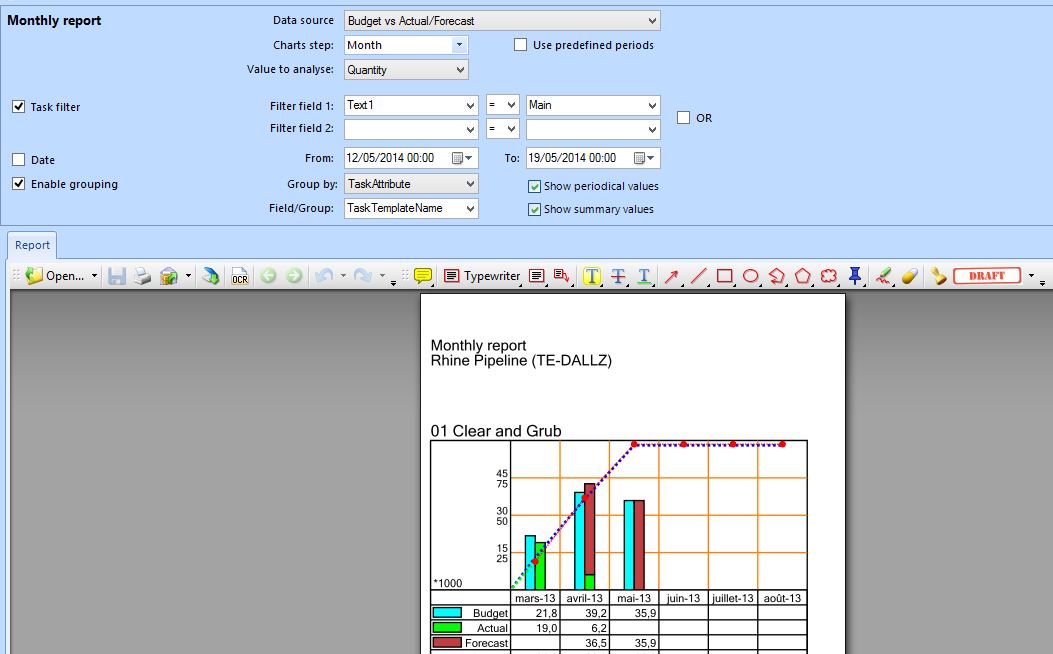Switch to the Report tab
Image resolution: width=1053 pixels, height=654 pixels.
point(32,246)
